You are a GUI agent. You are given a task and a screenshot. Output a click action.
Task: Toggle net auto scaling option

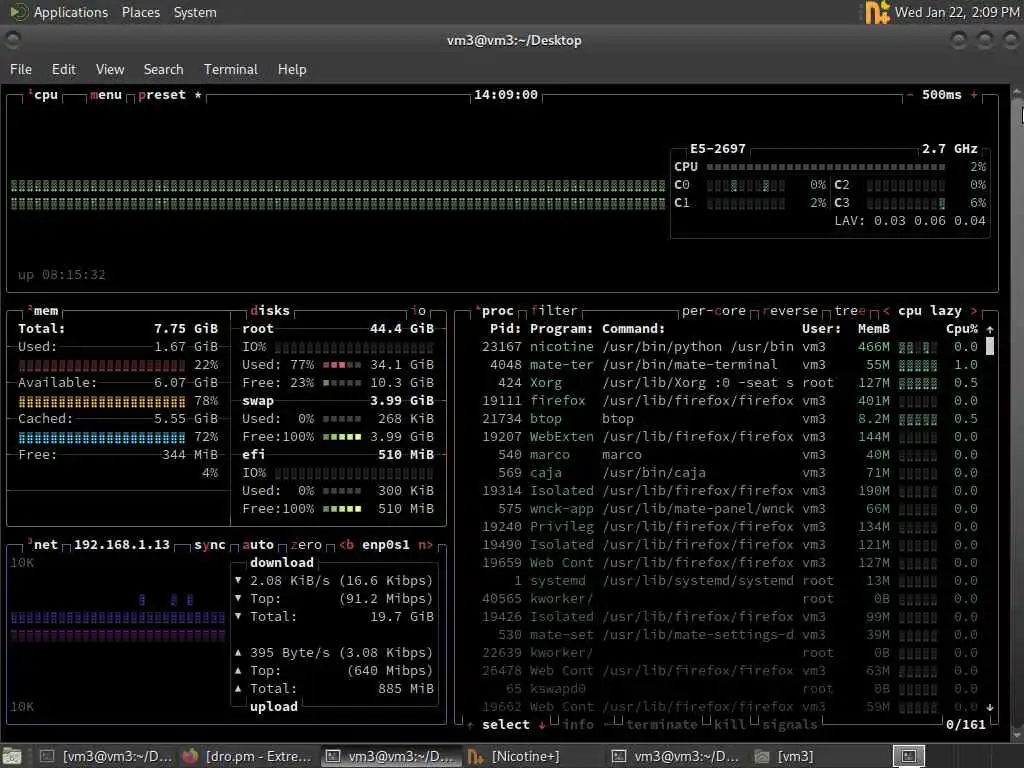coord(258,545)
